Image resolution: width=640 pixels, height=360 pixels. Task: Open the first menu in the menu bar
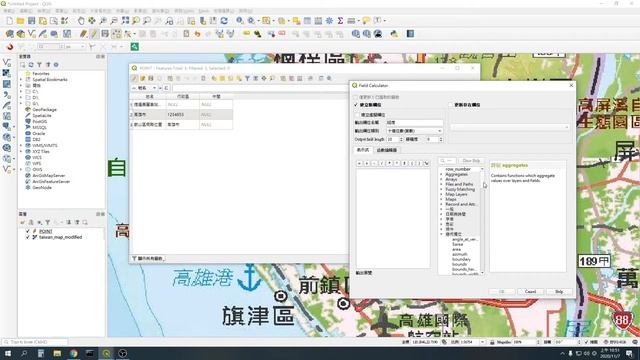pos(8,11)
